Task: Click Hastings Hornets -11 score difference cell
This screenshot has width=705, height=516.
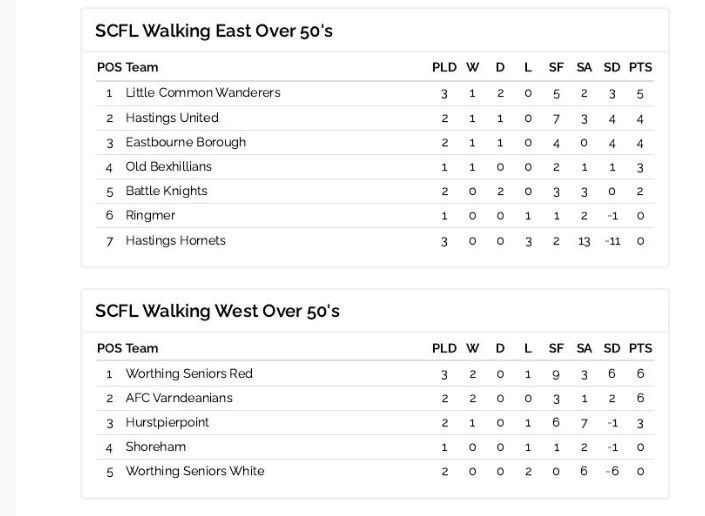Action: click(612, 241)
